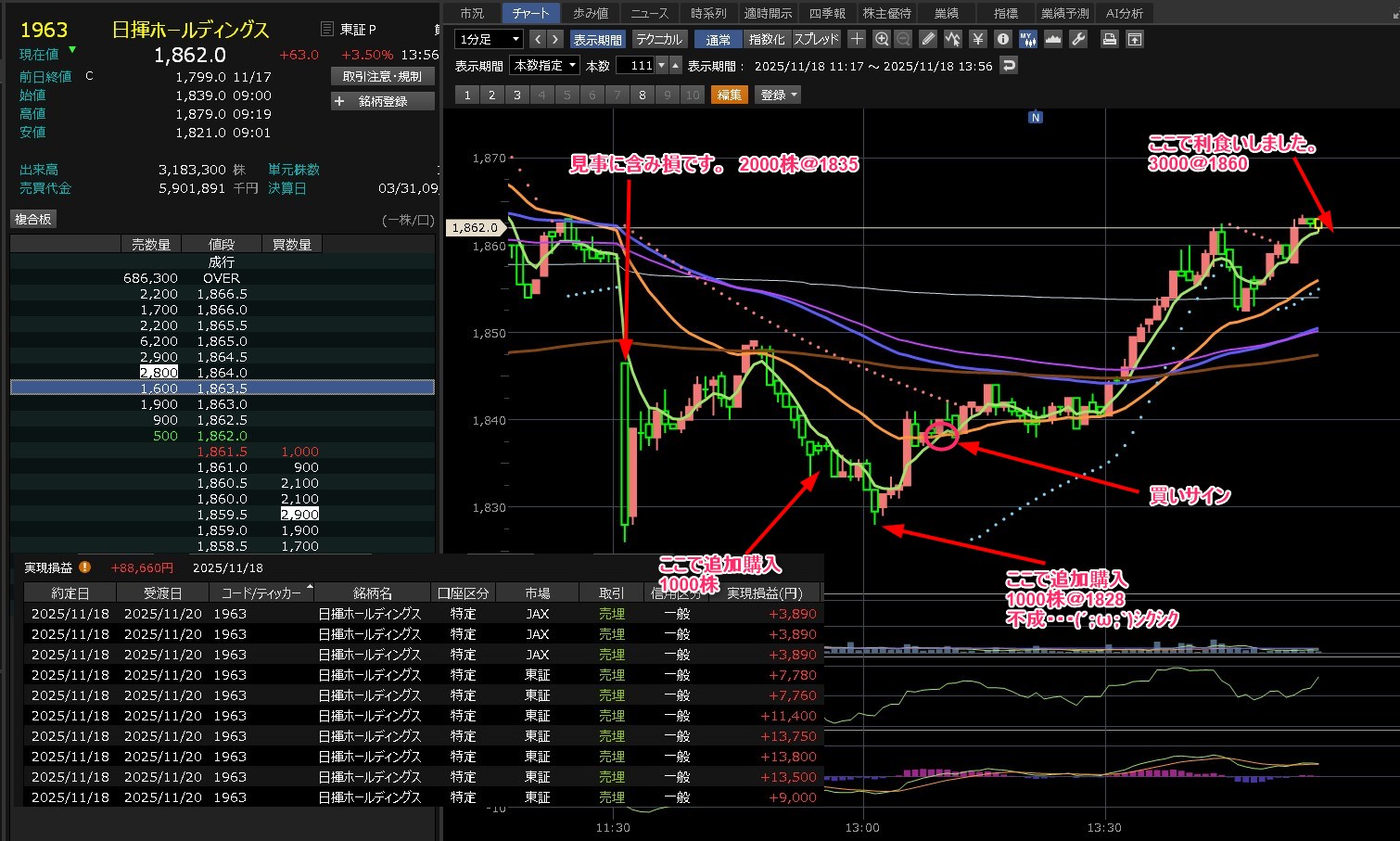
Task: Switch to the ニュース tab
Action: pos(649,13)
